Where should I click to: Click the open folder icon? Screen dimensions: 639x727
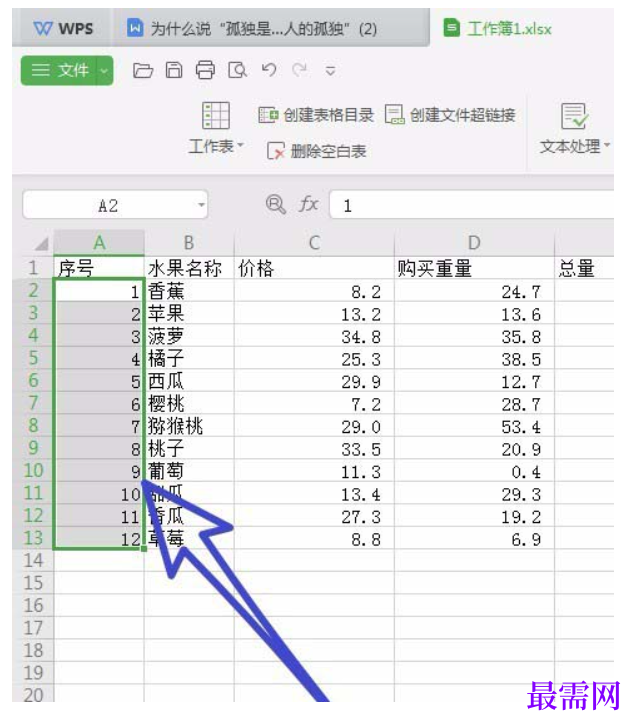click(143, 70)
